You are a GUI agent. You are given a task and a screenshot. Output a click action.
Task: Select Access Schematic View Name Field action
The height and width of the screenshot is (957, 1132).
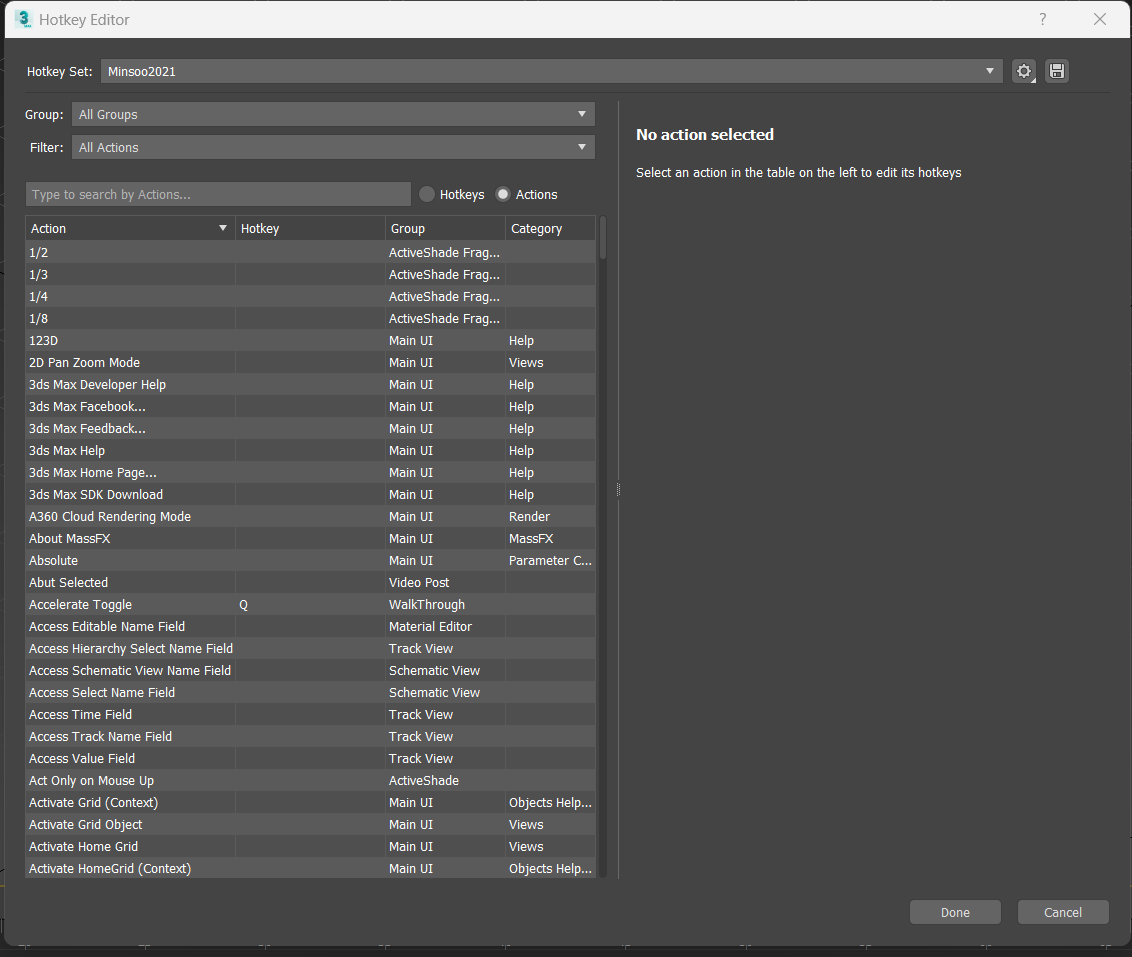310,670
